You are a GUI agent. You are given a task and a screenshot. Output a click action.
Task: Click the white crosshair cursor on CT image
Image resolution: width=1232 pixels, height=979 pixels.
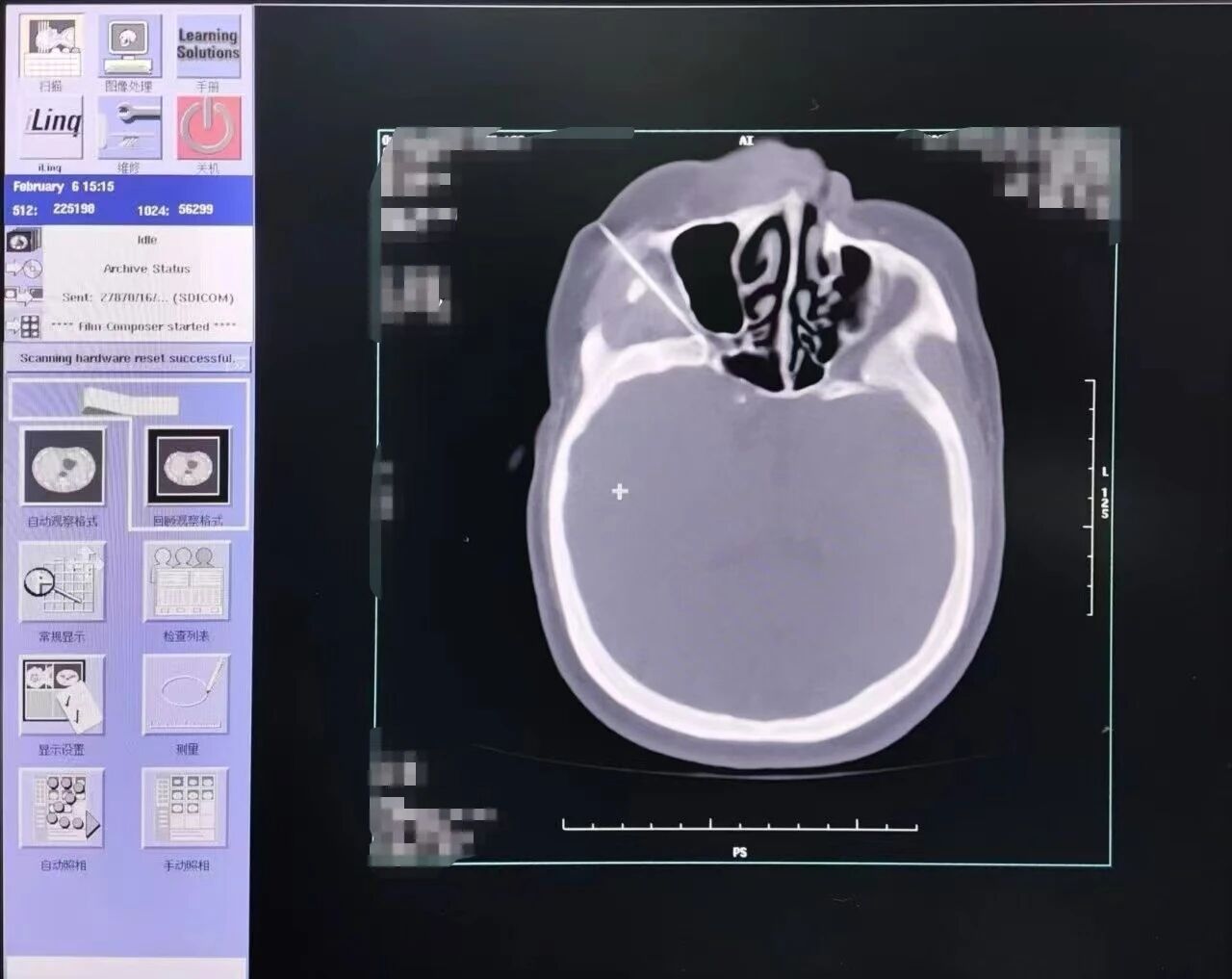pyautogui.click(x=620, y=492)
